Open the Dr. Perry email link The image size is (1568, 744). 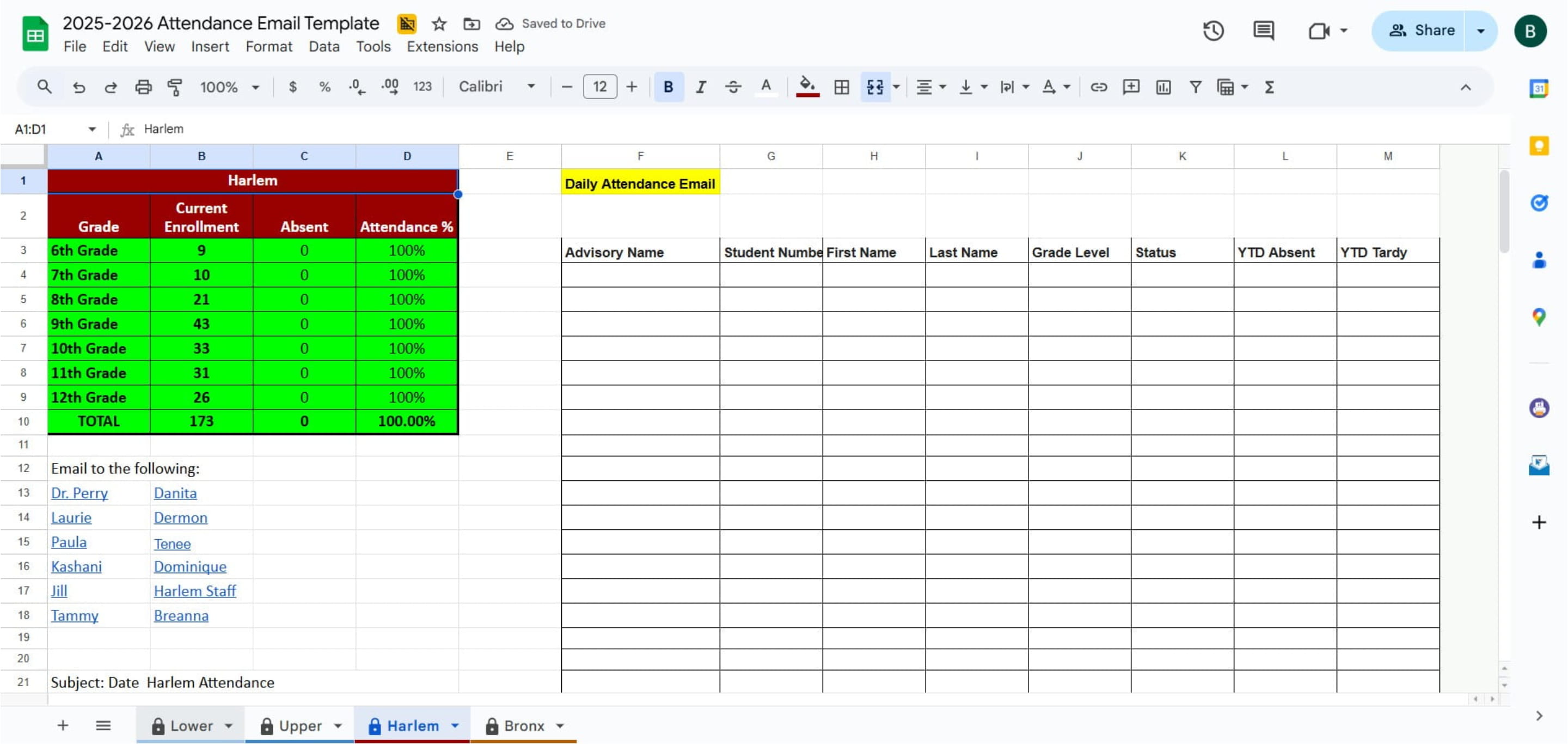pyautogui.click(x=79, y=493)
